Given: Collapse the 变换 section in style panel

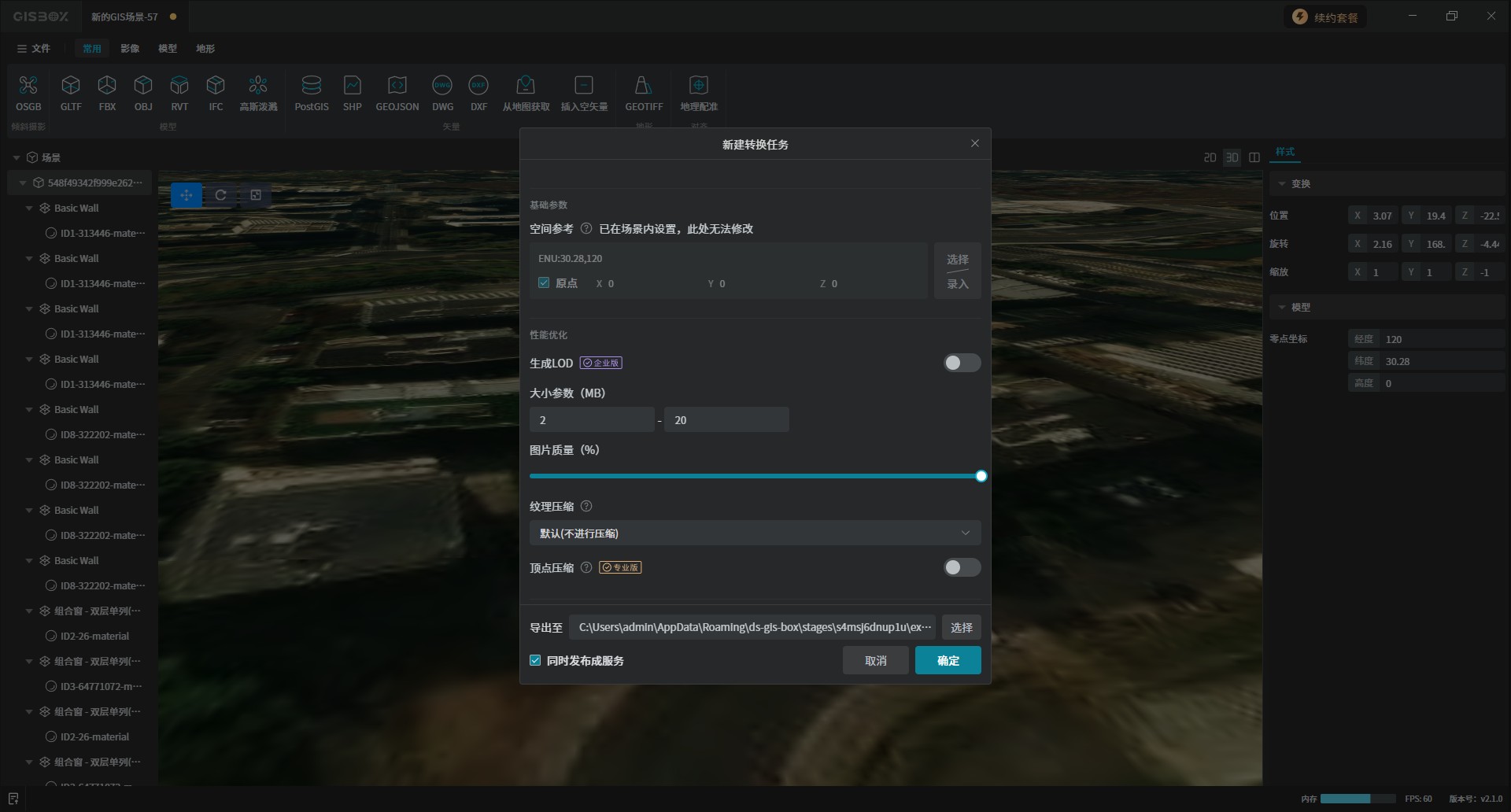Looking at the screenshot, I should [x=1282, y=183].
